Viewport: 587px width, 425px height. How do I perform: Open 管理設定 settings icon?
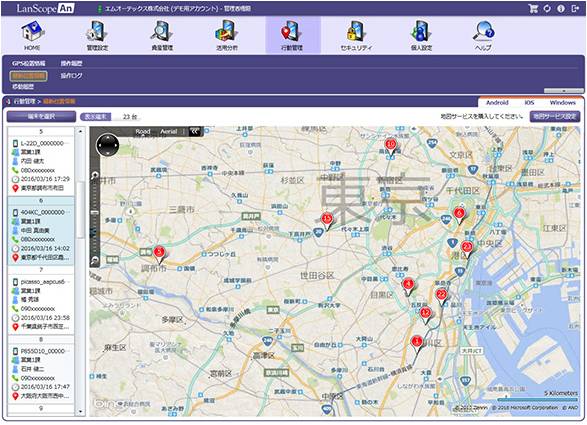[x=97, y=32]
